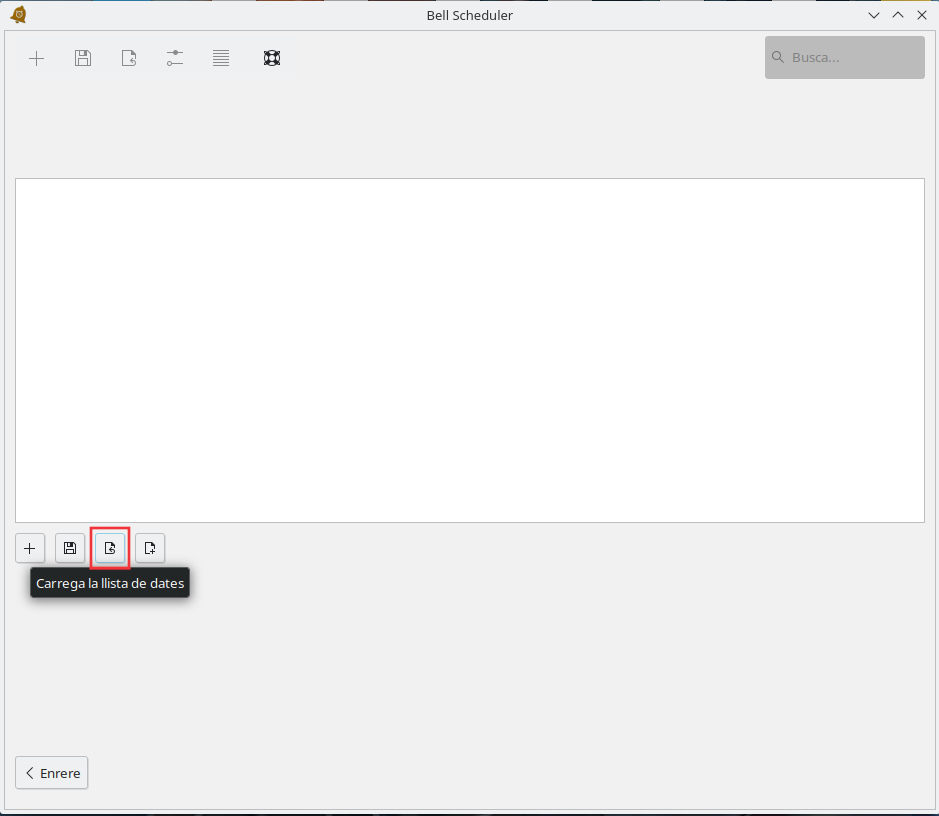Click the magnifying glass in the search box

click(x=778, y=58)
